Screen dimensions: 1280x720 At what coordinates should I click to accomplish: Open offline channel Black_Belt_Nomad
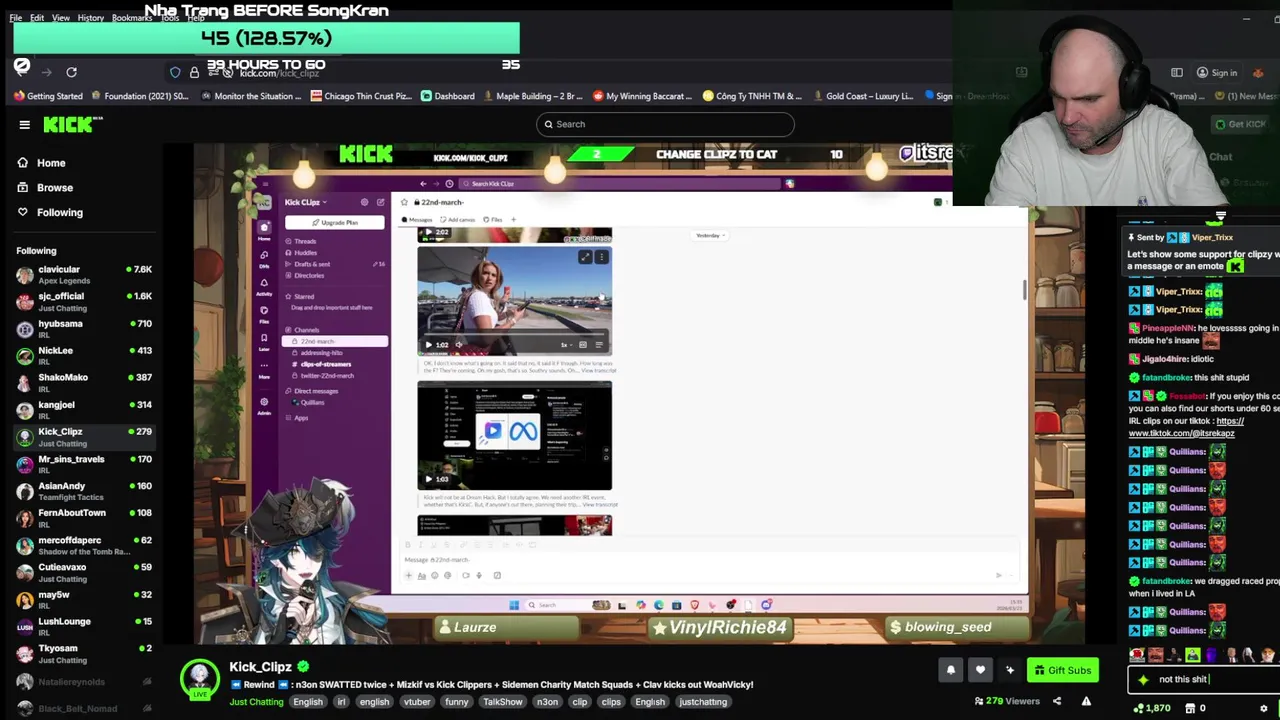[84, 708]
